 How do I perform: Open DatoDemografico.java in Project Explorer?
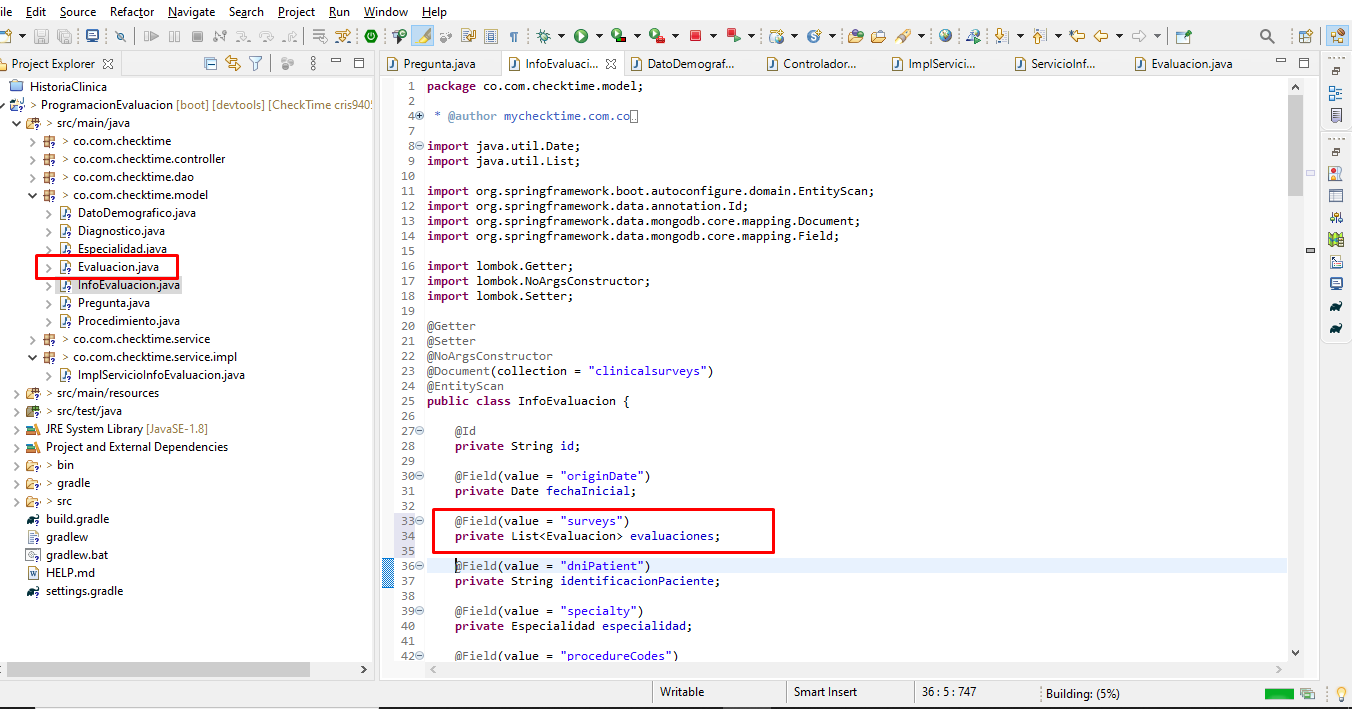tap(137, 213)
